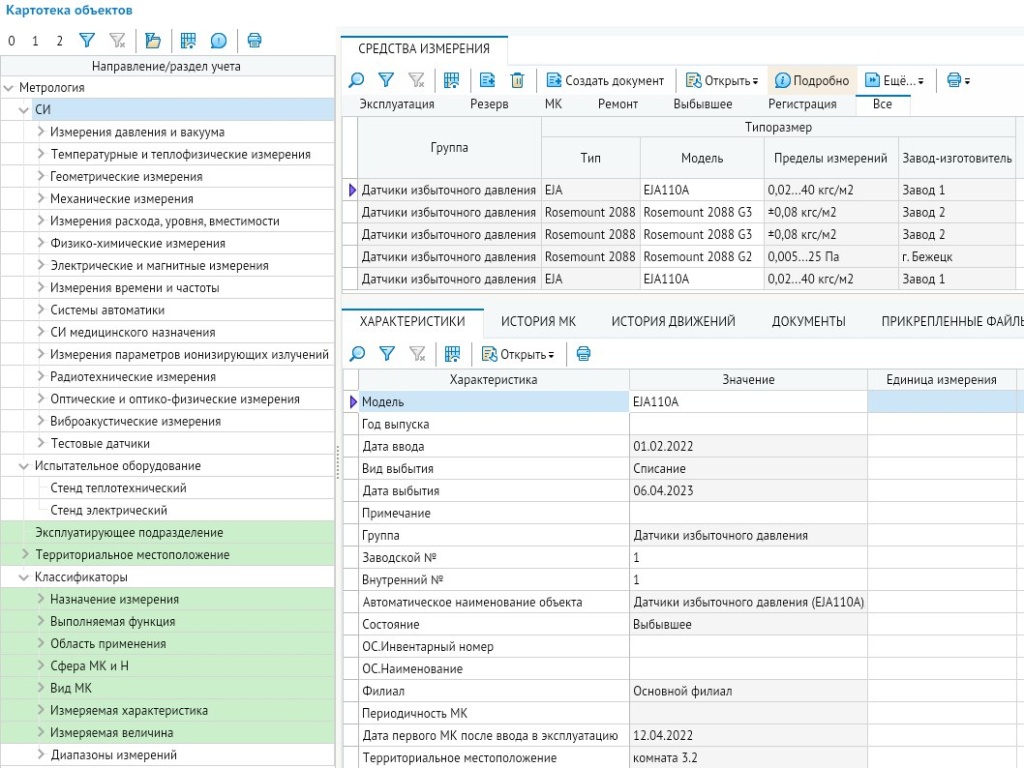Set tree level to 0
Viewport: 1024px width, 768px height.
point(12,41)
